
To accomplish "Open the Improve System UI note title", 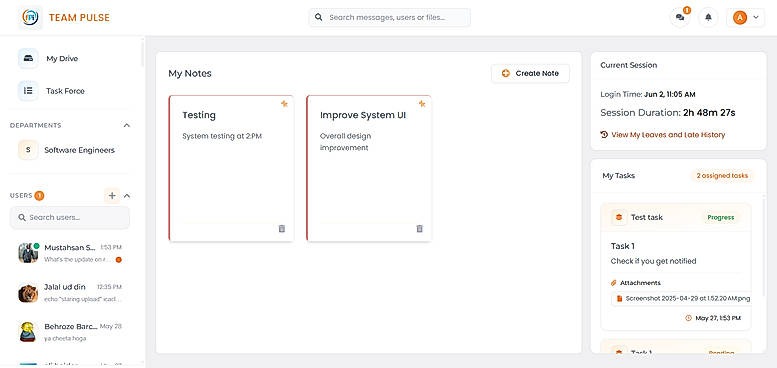I will pos(363,115).
